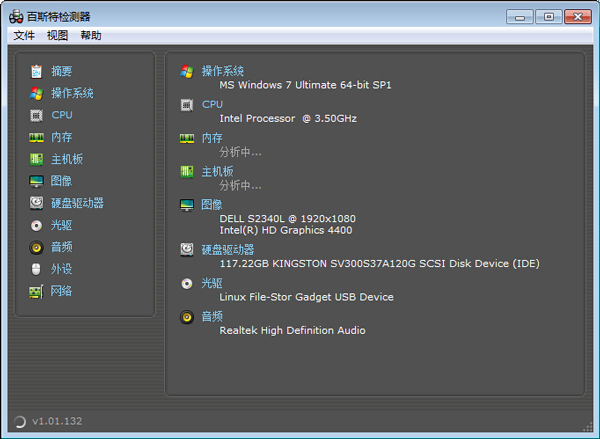Viewport: 600px width, 439px height.
Task: Open 硬盘驱动器 heading link in summary
Action: click(x=228, y=250)
